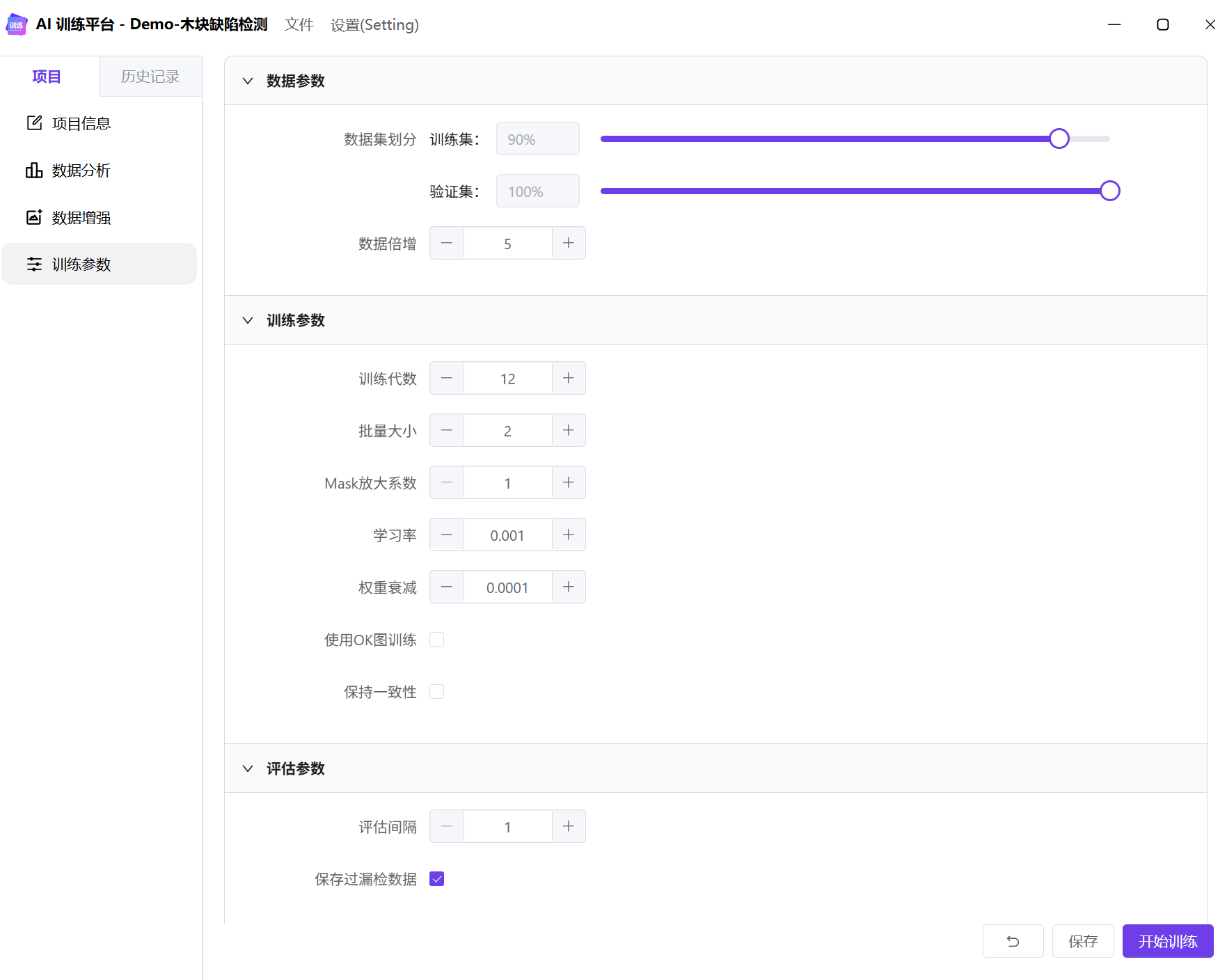This screenshot has width=1227, height=980.
Task: Increase 学习率 with the plus icon
Action: click(x=569, y=535)
